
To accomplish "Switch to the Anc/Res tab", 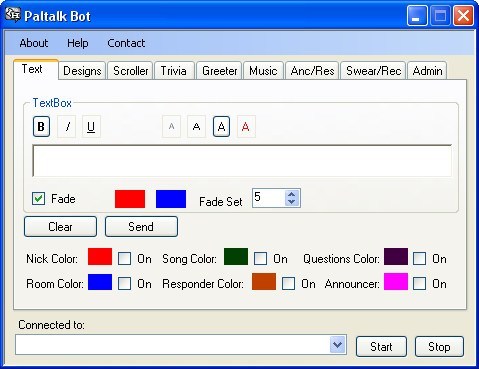I will [312, 71].
